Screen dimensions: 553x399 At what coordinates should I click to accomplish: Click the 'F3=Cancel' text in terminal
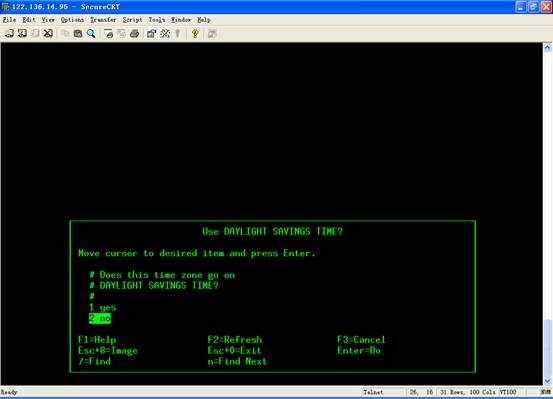(361, 340)
